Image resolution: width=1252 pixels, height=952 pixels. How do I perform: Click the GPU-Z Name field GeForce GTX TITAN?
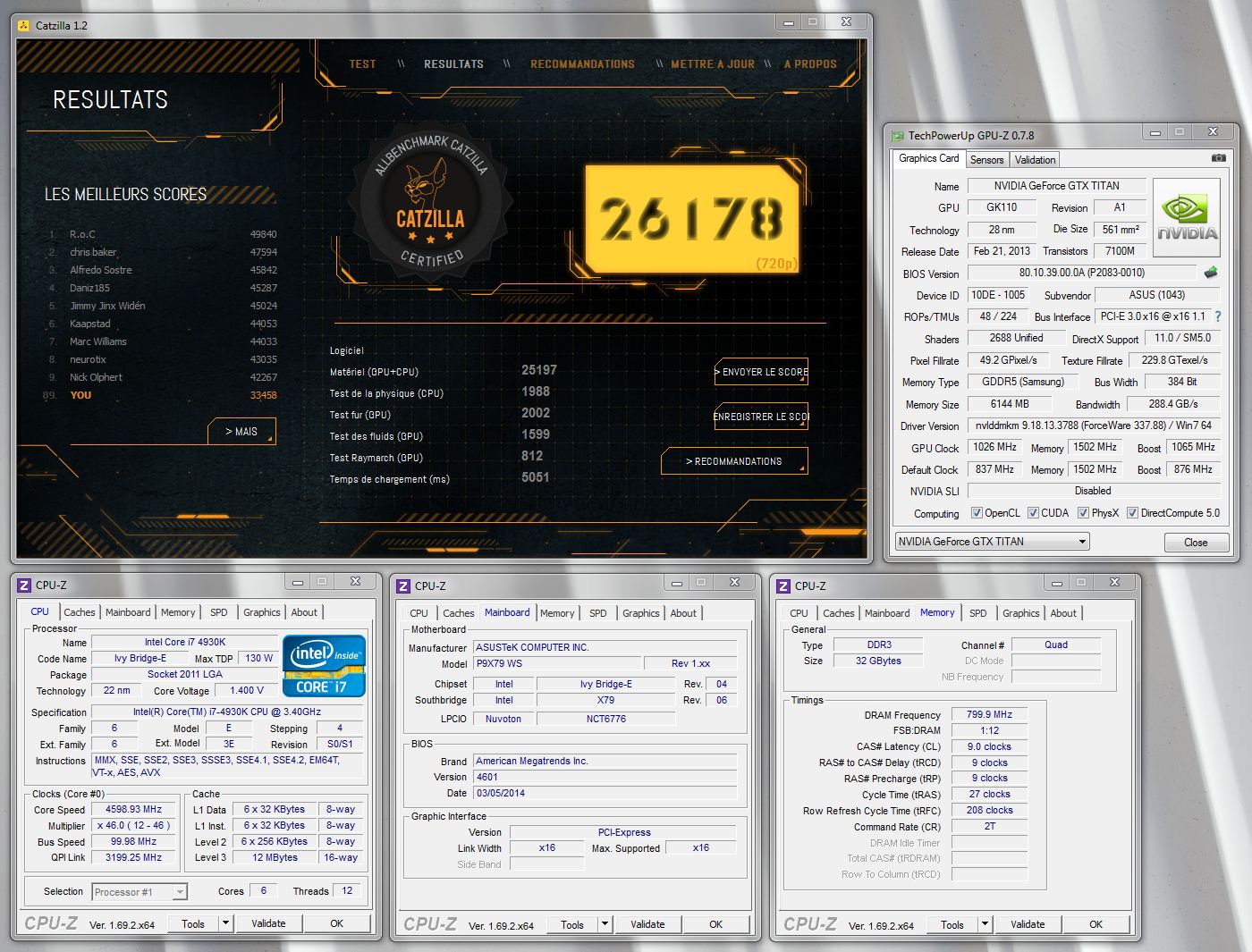[1056, 186]
